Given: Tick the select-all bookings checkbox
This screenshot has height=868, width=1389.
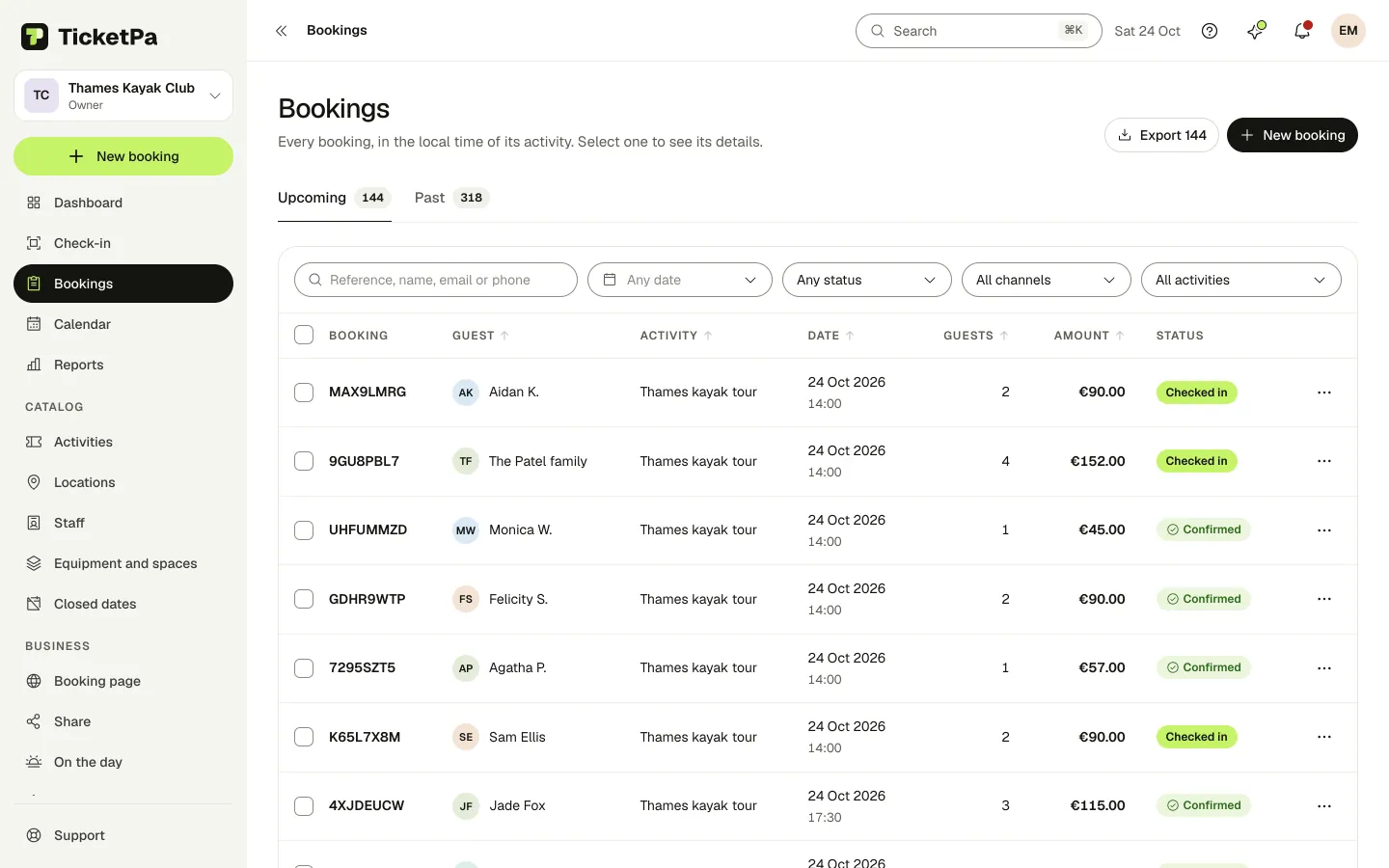Looking at the screenshot, I should [x=304, y=335].
